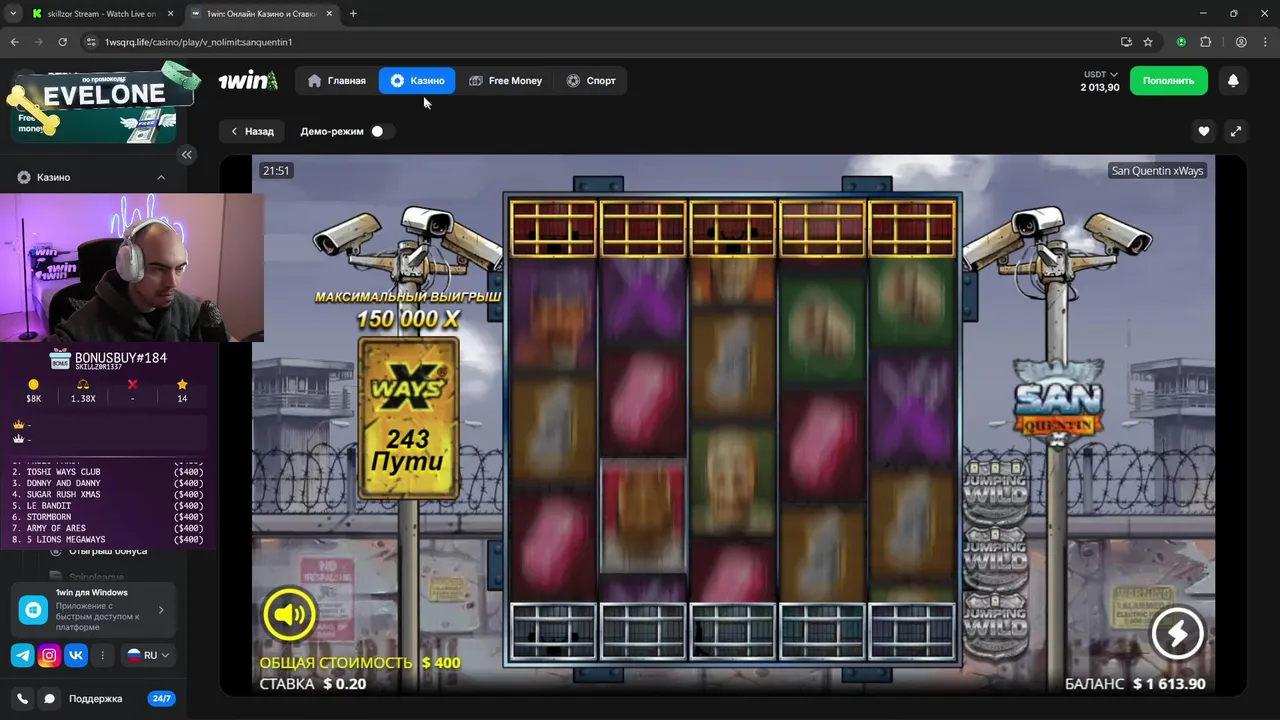Viewport: 1280px width, 720px height.
Task: Click TOSHI WAYS CLUB list row
Action: click(x=108, y=472)
